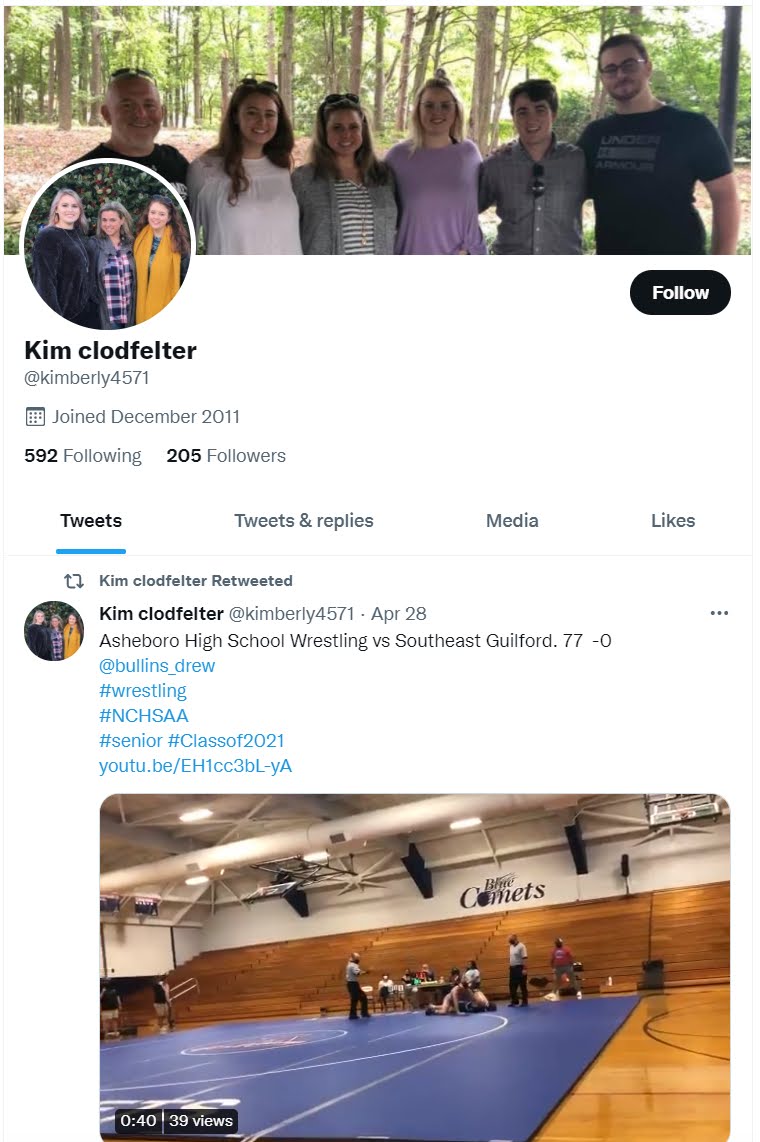The height and width of the screenshot is (1142, 760).
Task: Click the Follow button
Action: tap(680, 293)
